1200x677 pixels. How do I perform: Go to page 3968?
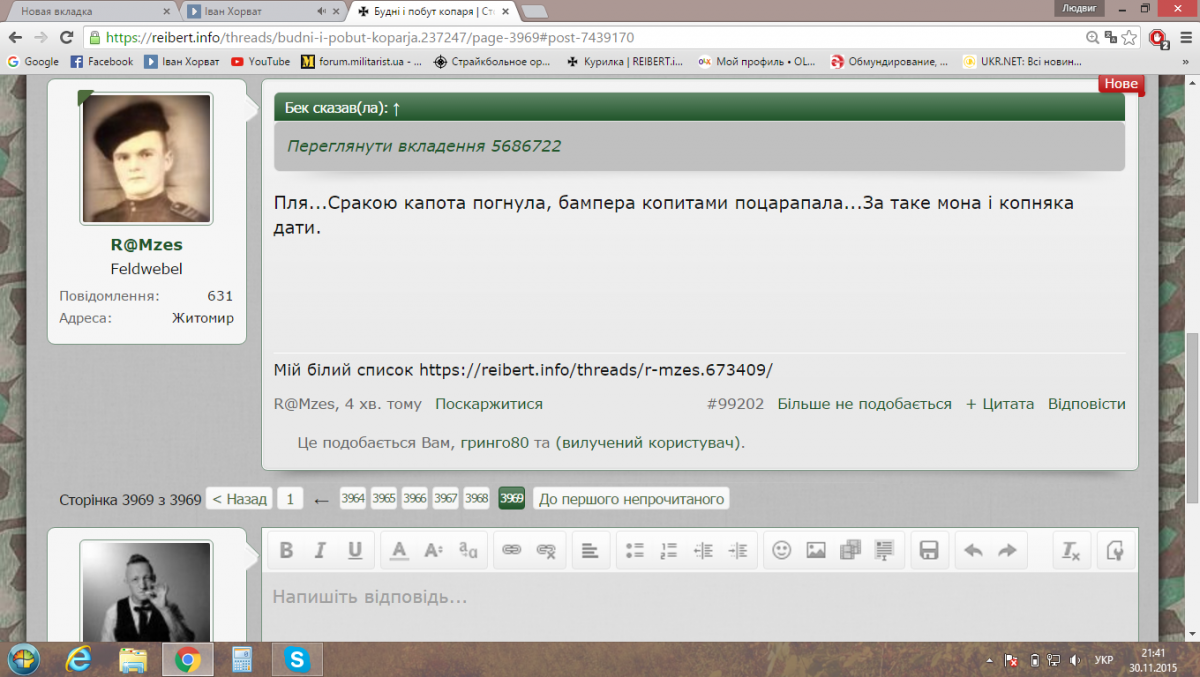point(476,498)
